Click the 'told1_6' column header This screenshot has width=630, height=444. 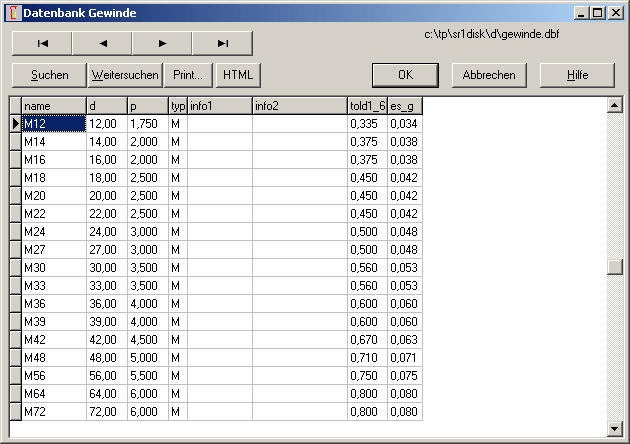[x=367, y=105]
